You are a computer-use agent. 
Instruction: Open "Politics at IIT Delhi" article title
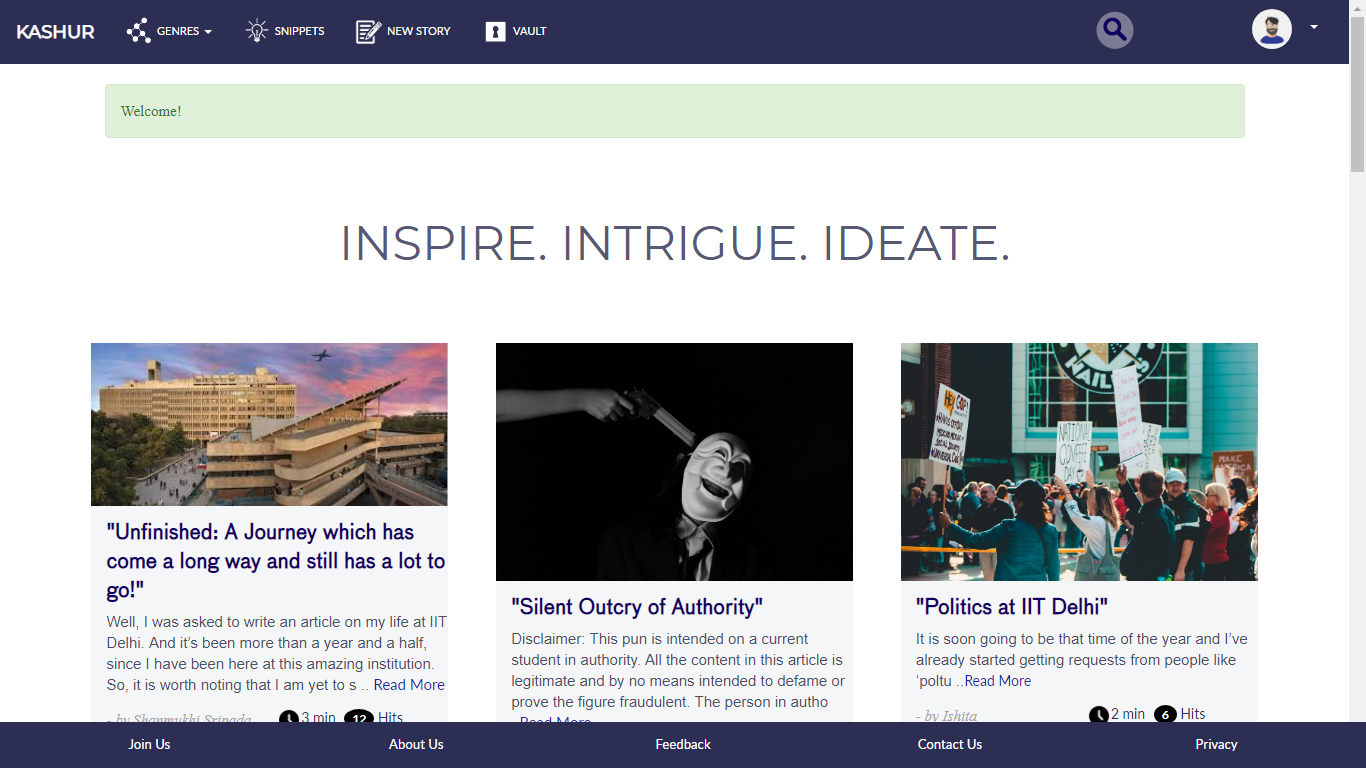(x=1011, y=607)
